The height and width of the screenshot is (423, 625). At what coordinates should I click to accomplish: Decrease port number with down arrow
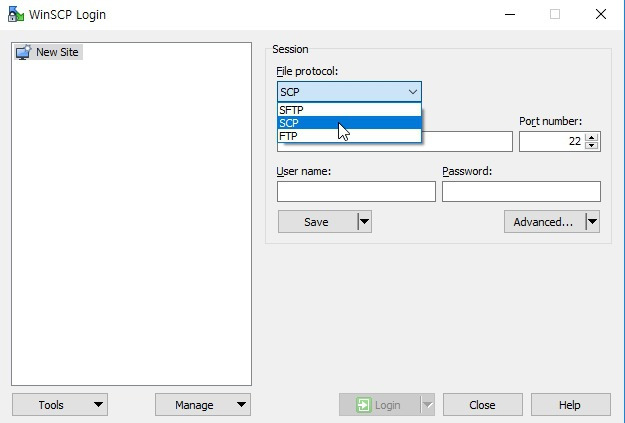(592, 146)
